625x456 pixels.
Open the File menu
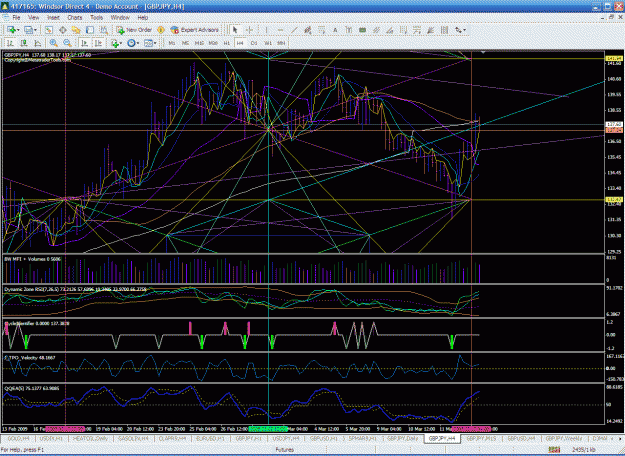click(x=16, y=18)
